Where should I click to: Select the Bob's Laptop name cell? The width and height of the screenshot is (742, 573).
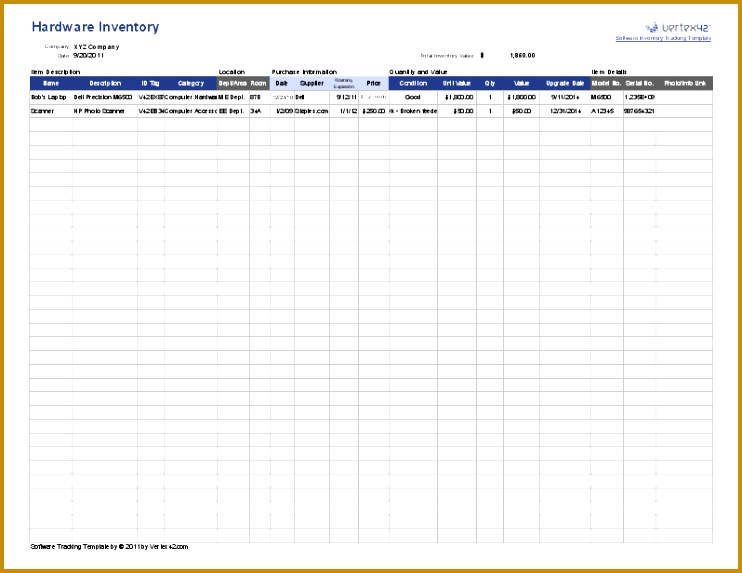tap(51, 97)
